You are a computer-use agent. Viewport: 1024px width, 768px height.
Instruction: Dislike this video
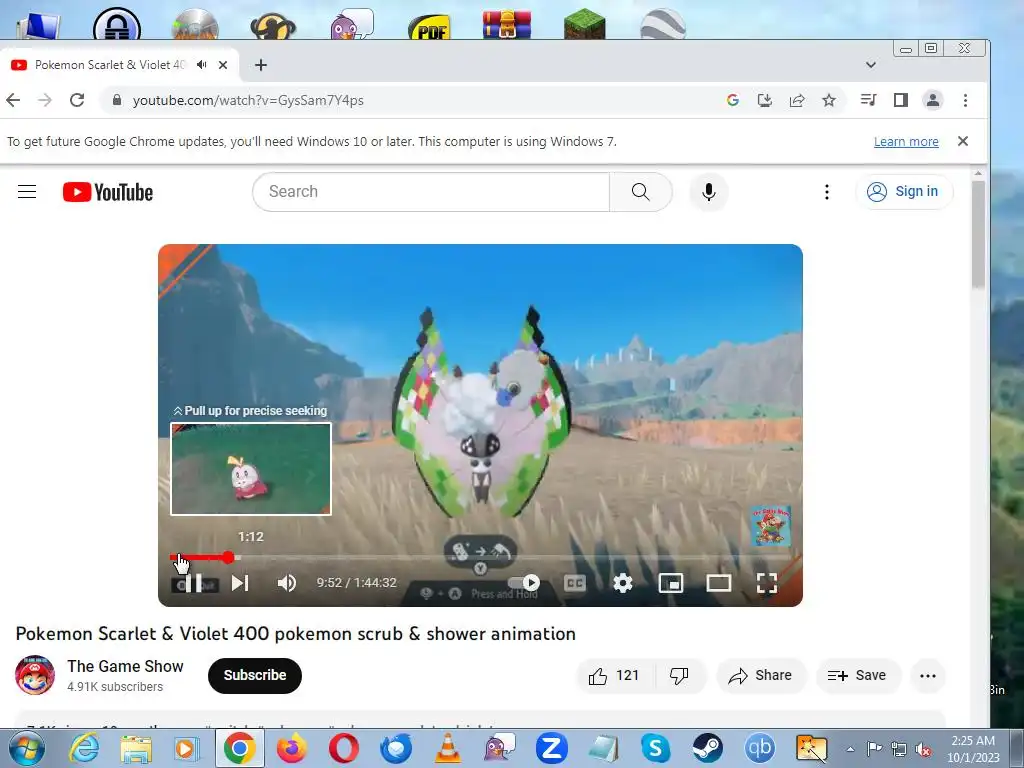point(679,675)
